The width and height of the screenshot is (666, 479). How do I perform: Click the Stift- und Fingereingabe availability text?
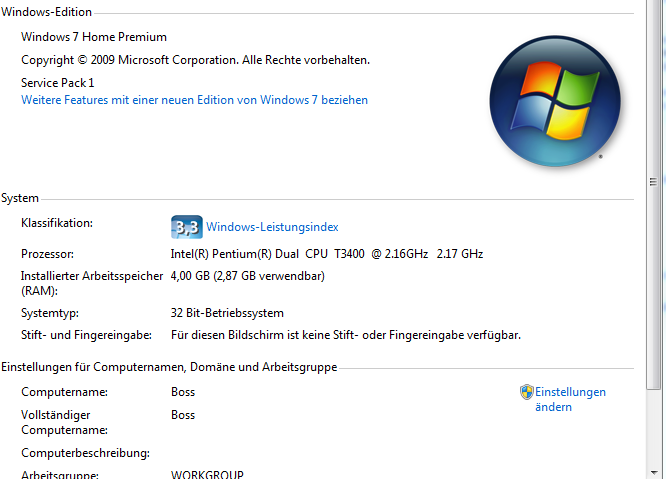coord(346,335)
